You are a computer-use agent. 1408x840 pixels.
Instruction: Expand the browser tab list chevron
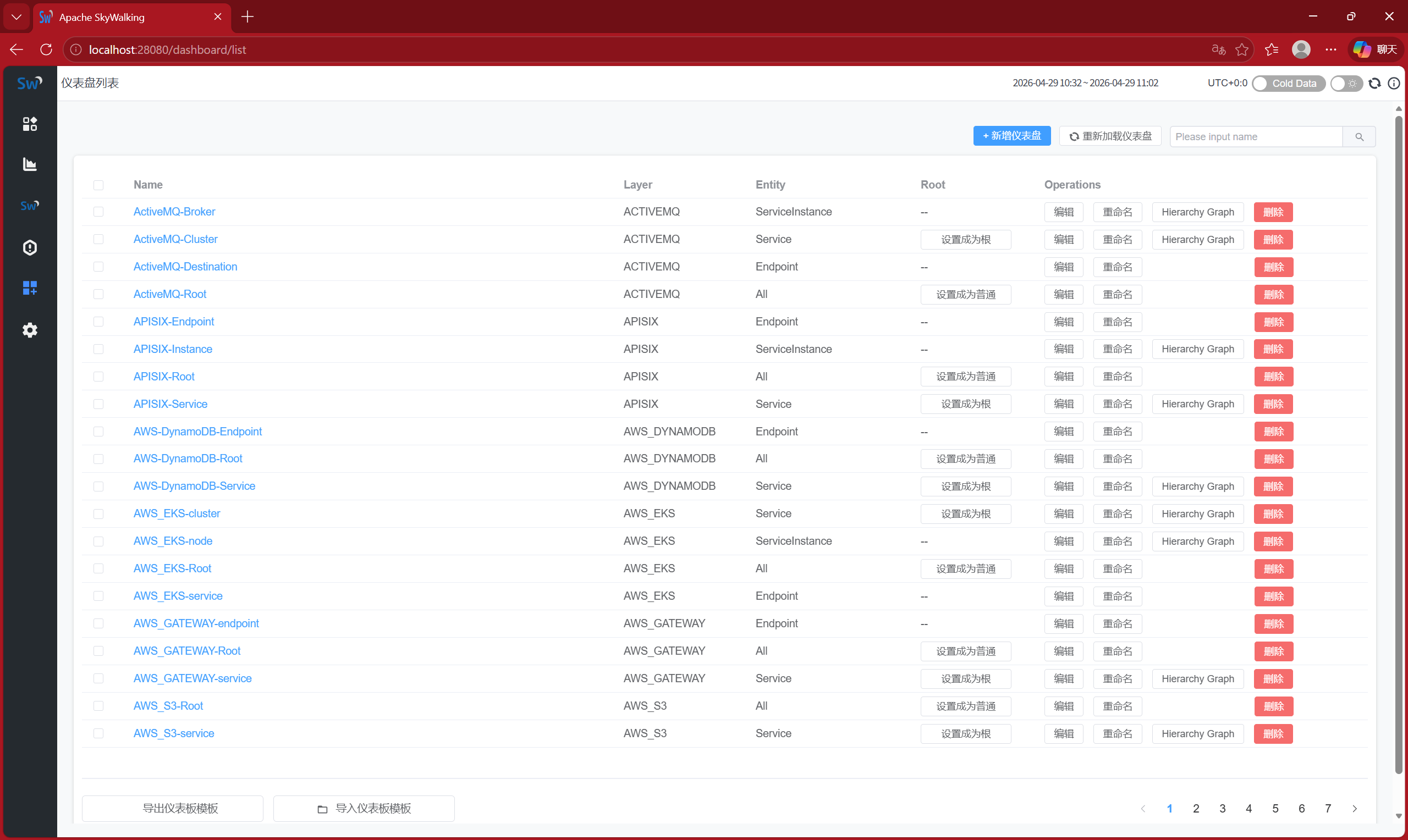[16, 17]
